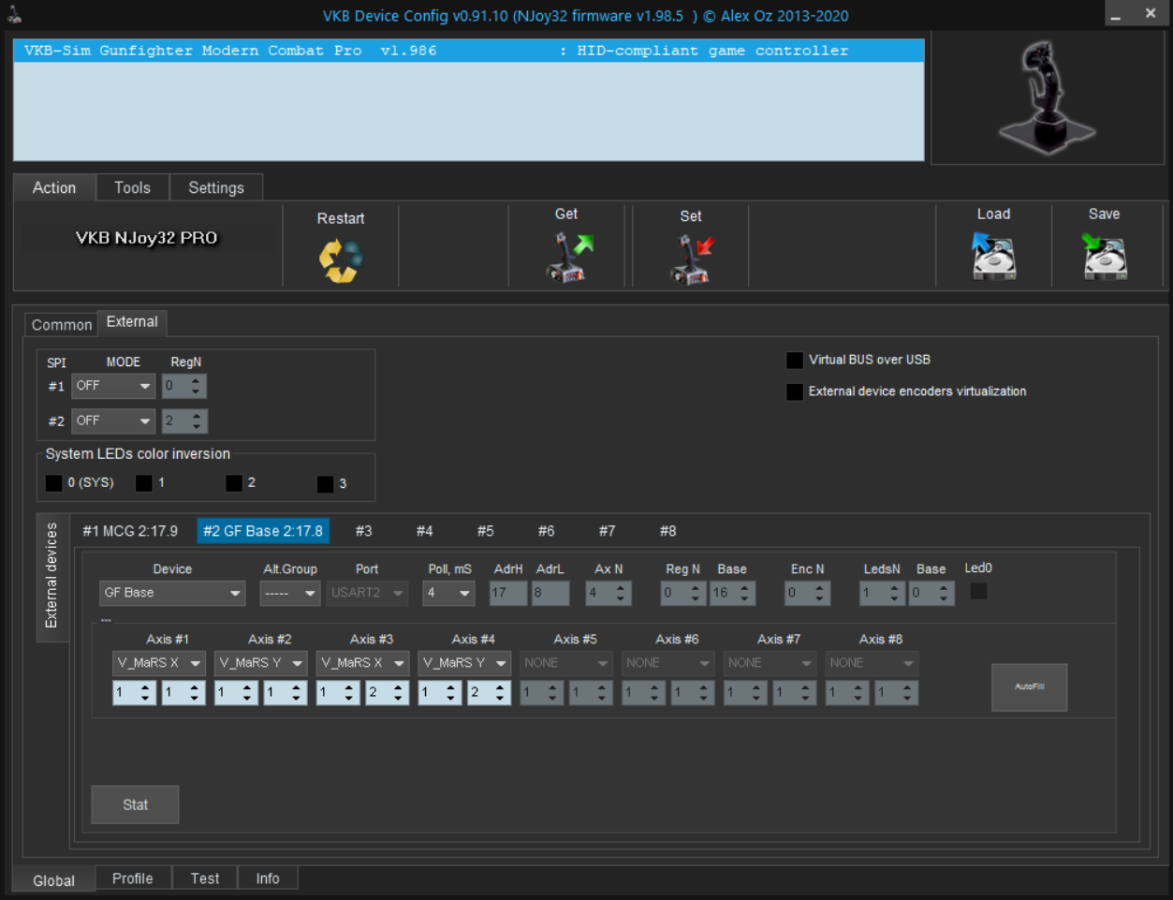Click the joystick device image
The image size is (1173, 900).
coord(1046,98)
